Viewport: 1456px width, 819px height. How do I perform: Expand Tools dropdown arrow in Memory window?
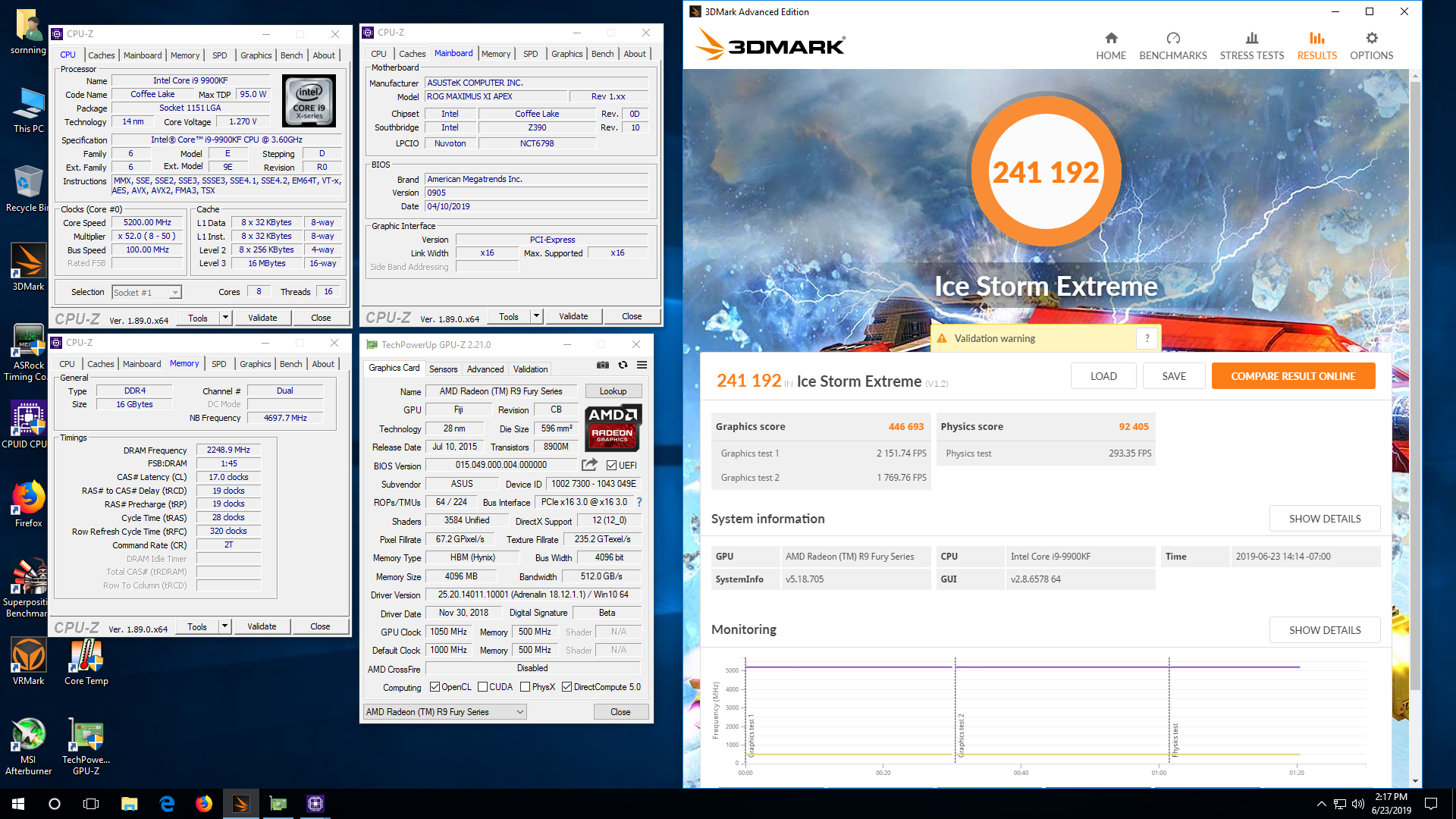pyautogui.click(x=224, y=626)
